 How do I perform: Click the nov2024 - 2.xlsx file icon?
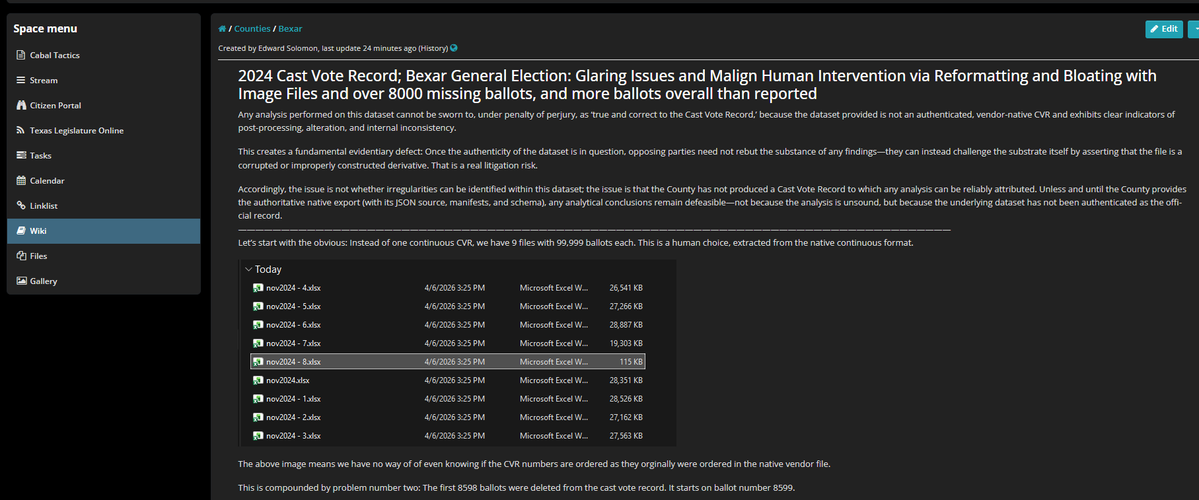258,417
